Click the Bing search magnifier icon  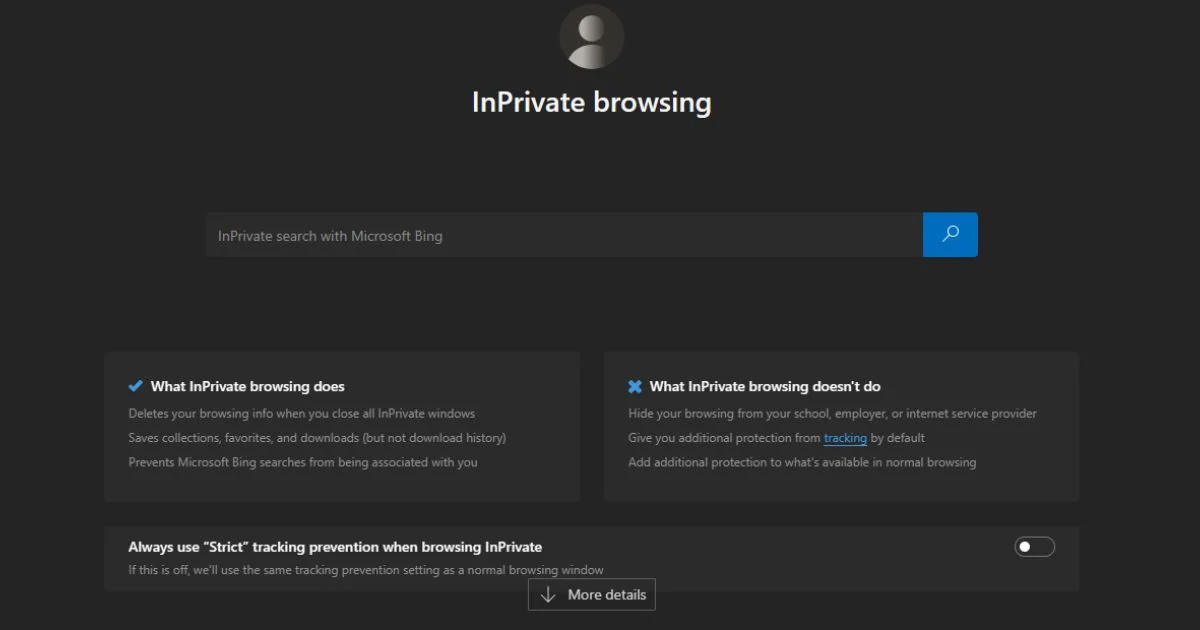[950, 234]
